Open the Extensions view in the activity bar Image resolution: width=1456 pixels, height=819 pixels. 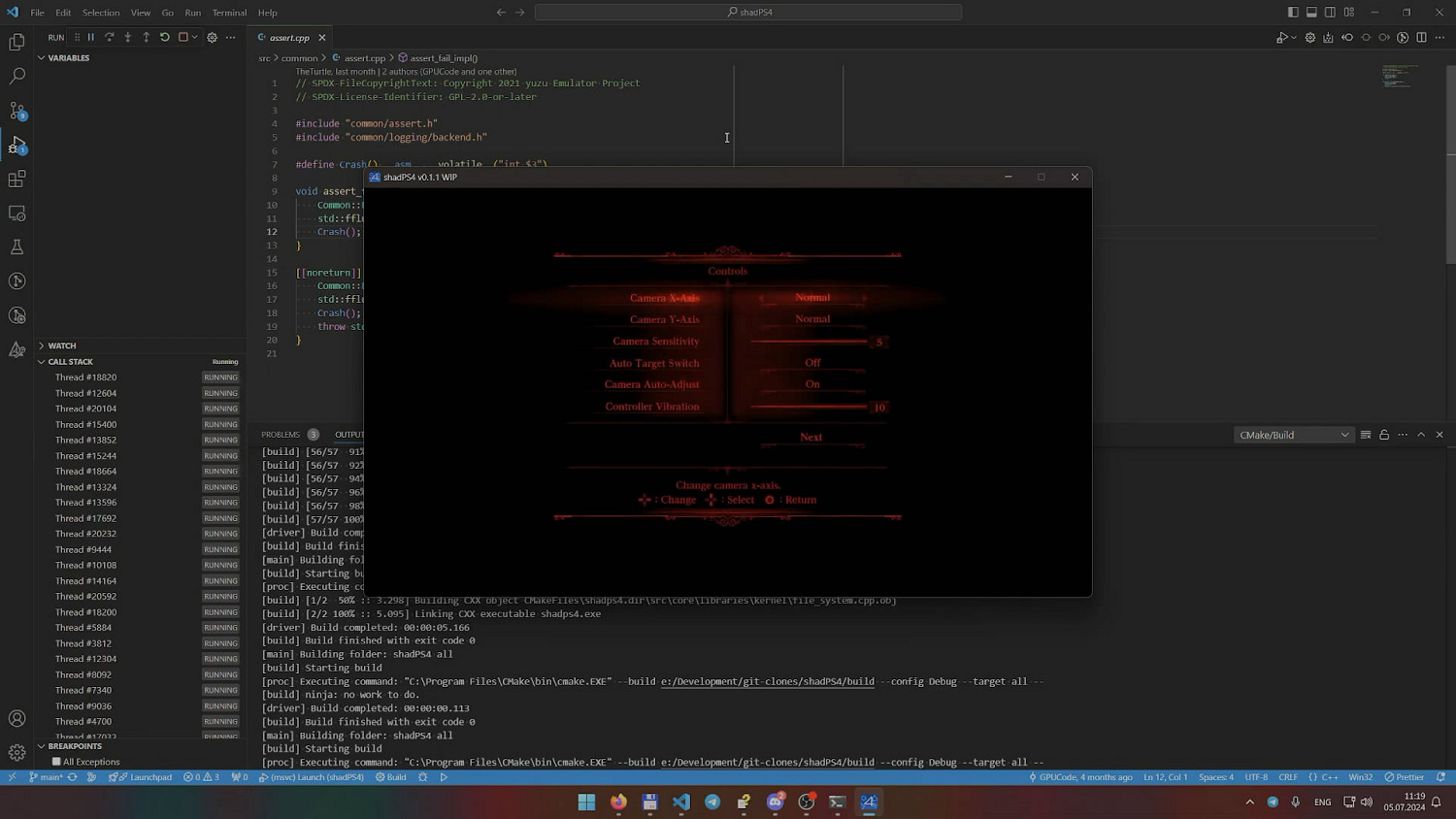point(17,180)
